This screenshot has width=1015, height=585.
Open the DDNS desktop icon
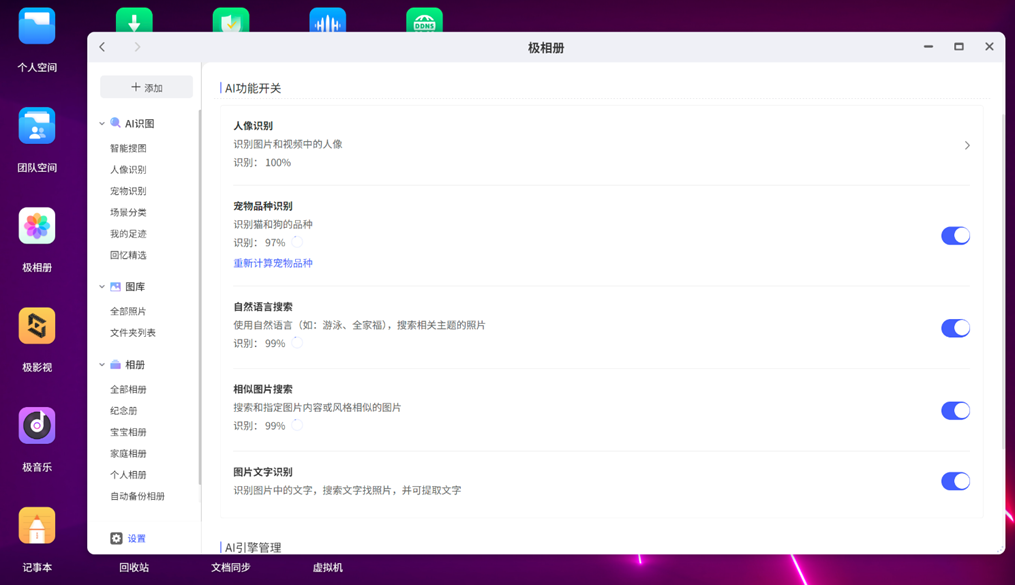pos(425,20)
